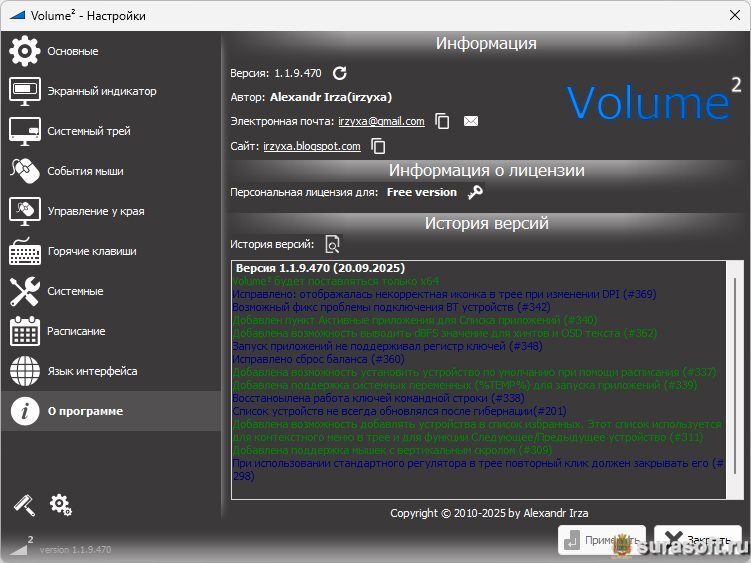Switch to События мыши section
751x563 pixels.
coord(85,171)
